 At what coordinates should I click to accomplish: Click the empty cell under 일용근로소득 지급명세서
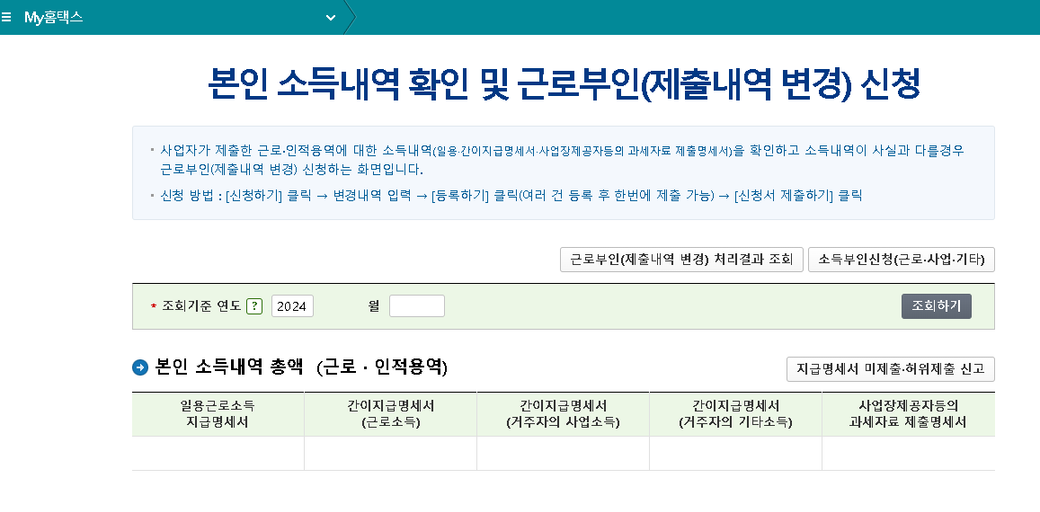(x=217, y=453)
